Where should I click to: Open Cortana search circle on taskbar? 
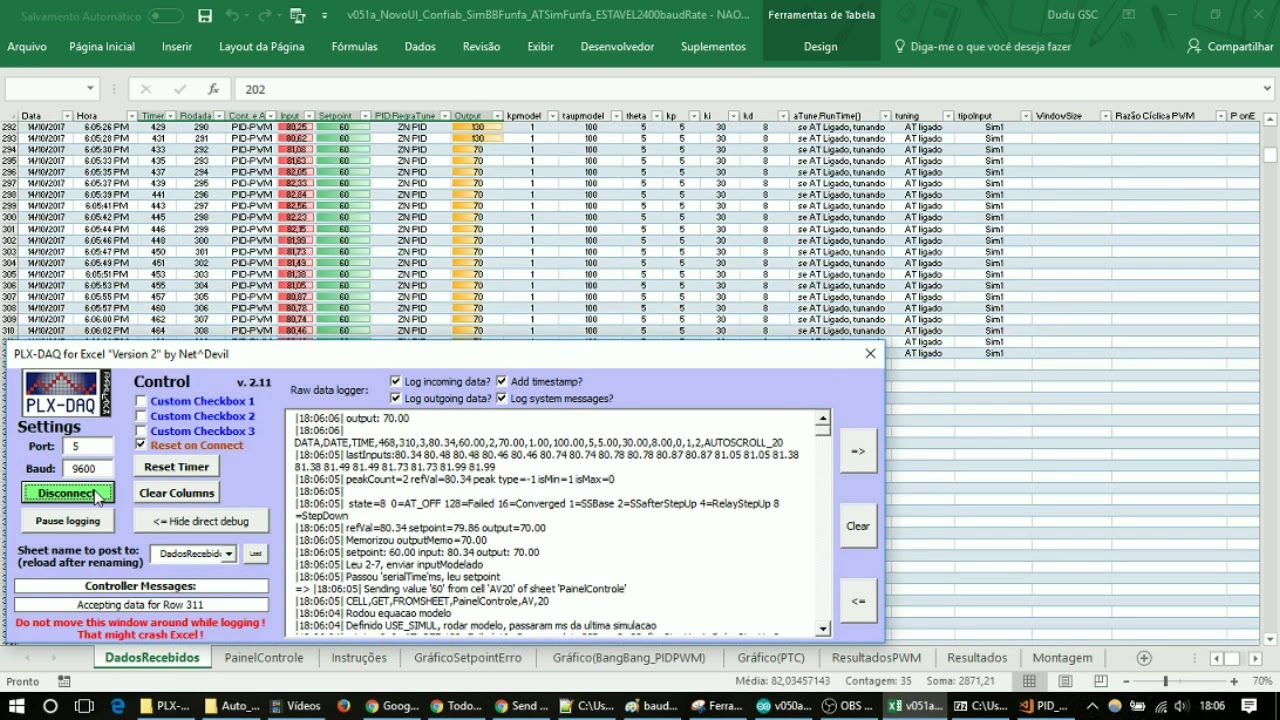(50, 706)
